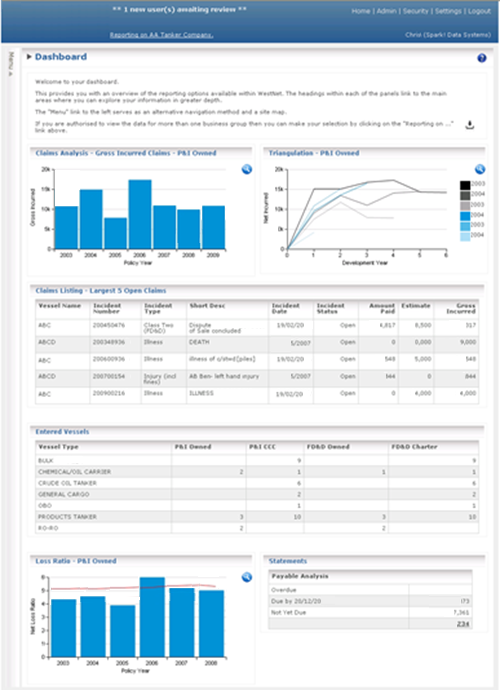Click the Not Yet Due row label

[x=288, y=613]
